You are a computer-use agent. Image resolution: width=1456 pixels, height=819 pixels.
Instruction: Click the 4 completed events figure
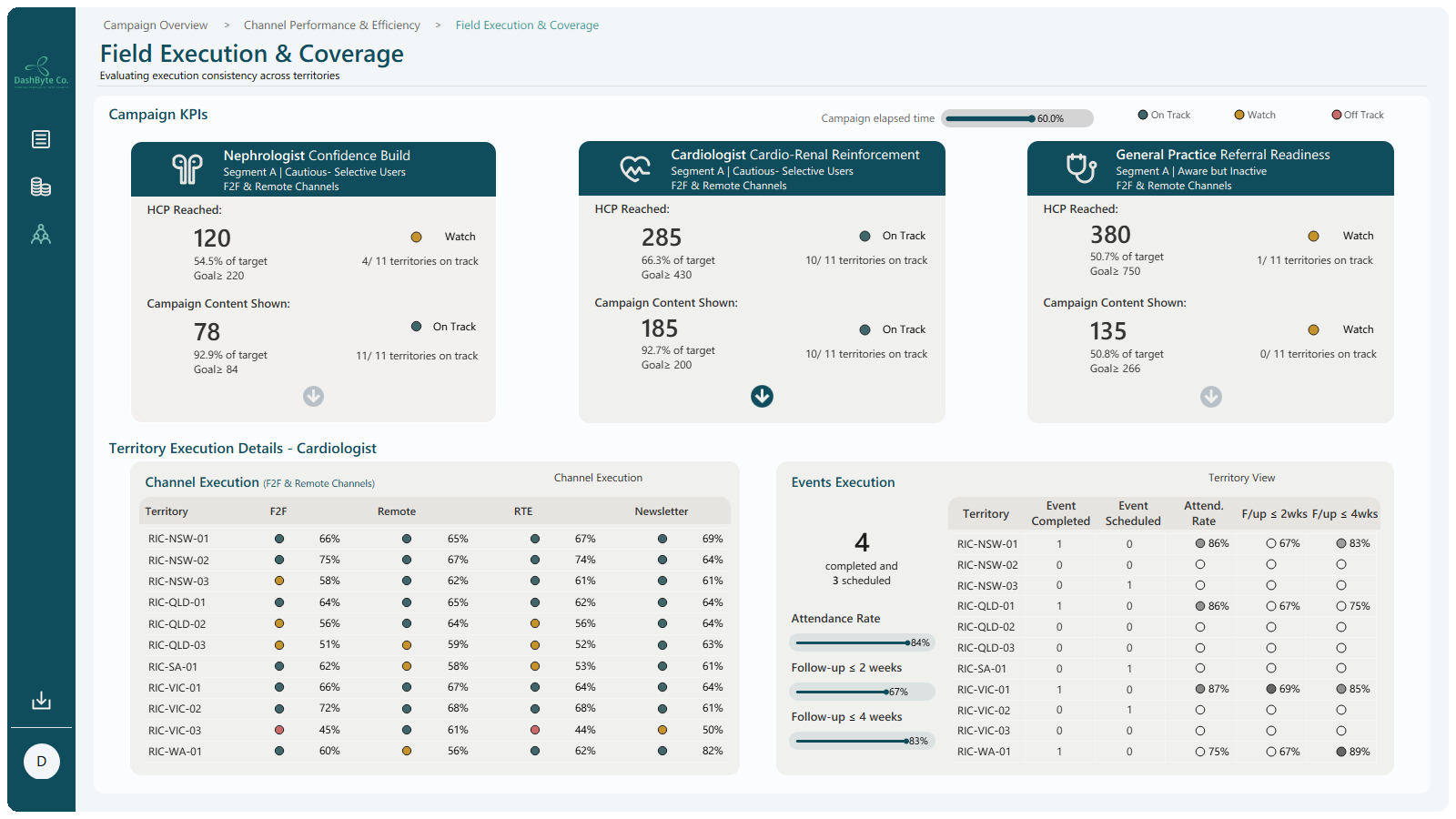tap(862, 542)
